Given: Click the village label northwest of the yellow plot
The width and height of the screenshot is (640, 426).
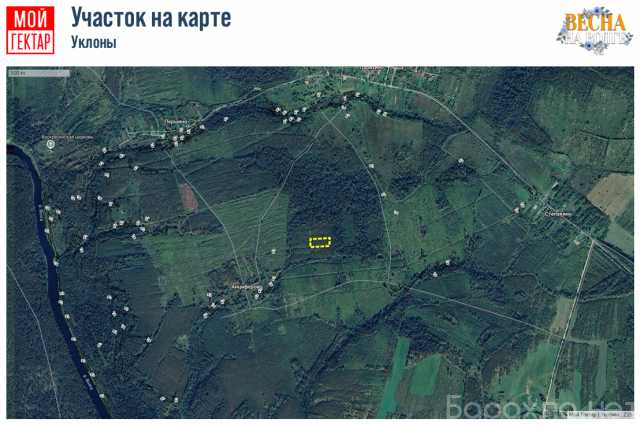Looking at the screenshot, I should click(x=176, y=121).
